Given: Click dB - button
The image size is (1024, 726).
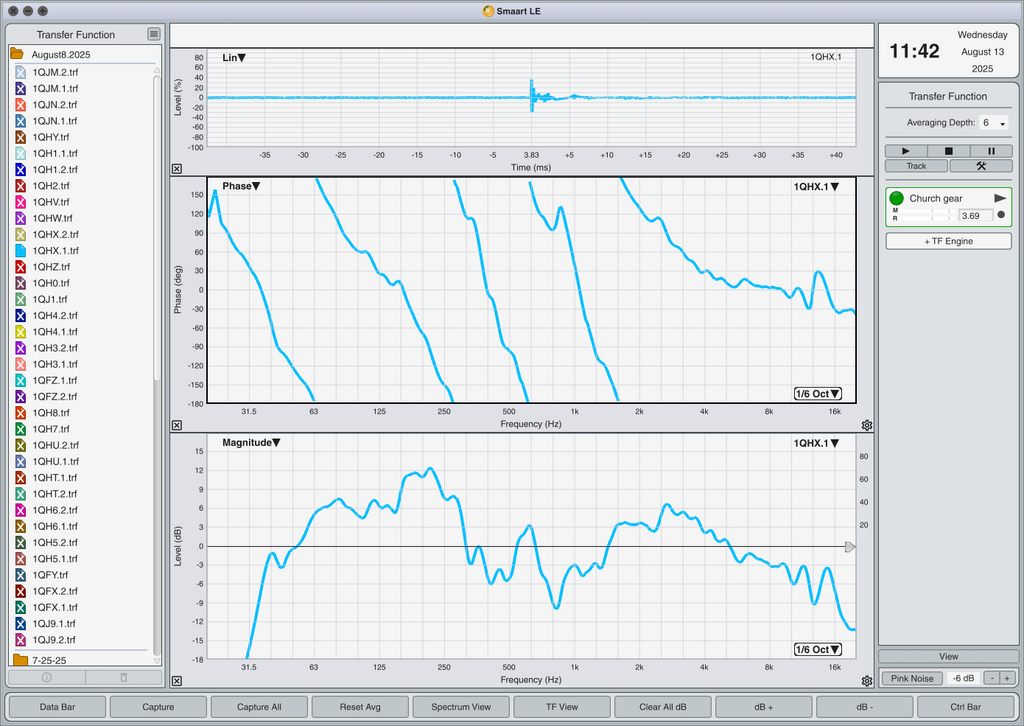Looking at the screenshot, I should [x=865, y=706].
